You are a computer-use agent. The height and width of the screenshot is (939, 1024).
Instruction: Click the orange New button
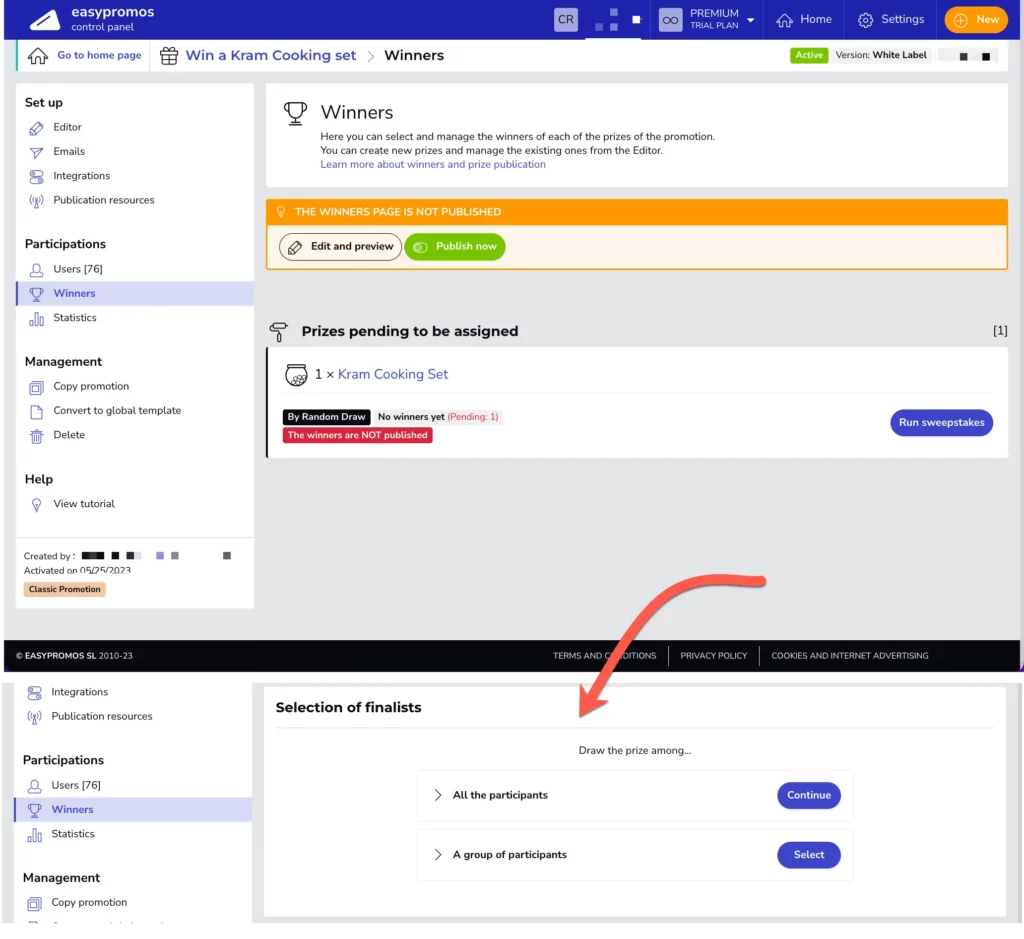[976, 20]
